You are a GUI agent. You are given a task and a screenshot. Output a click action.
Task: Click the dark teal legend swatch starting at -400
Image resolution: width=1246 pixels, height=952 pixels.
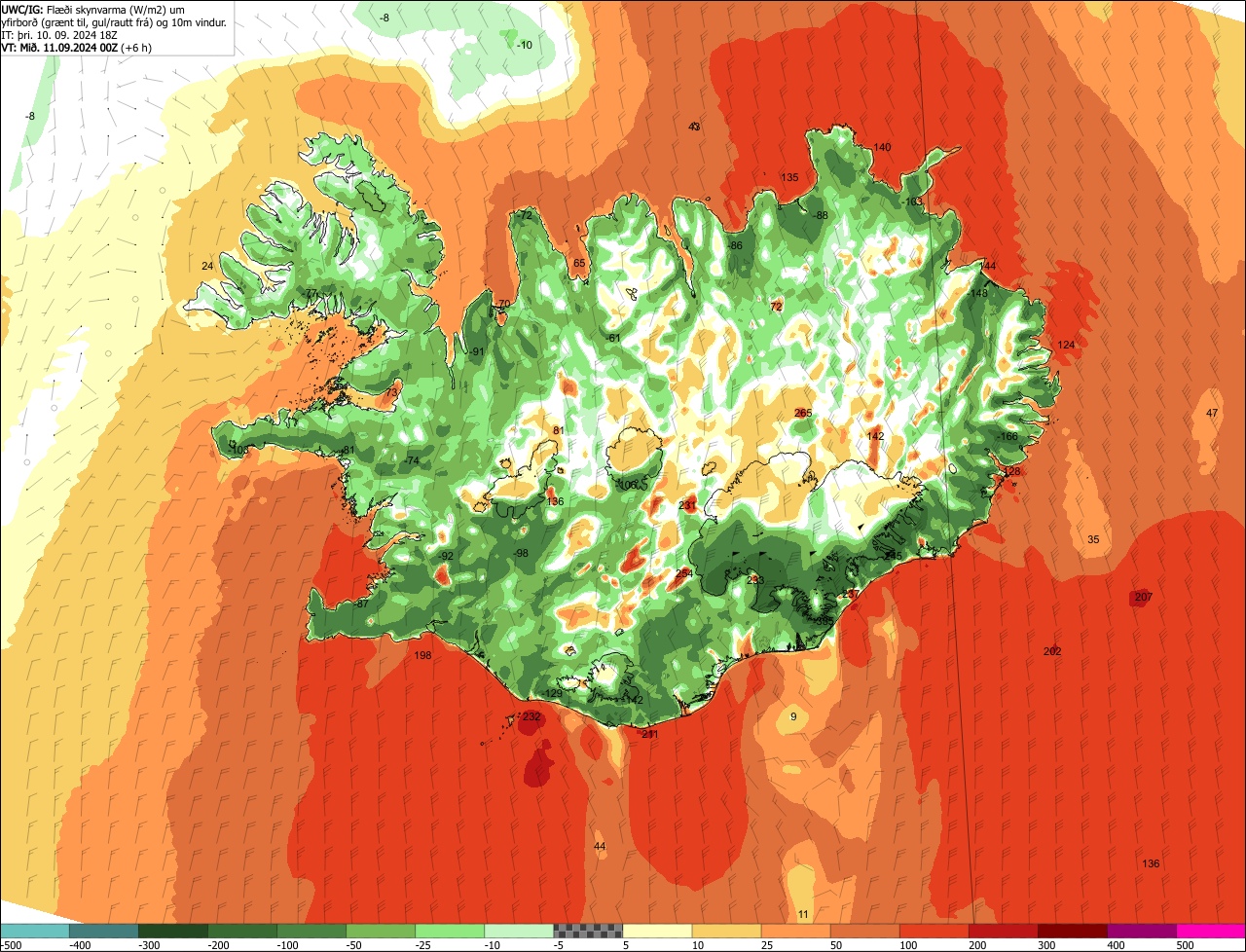(x=104, y=931)
